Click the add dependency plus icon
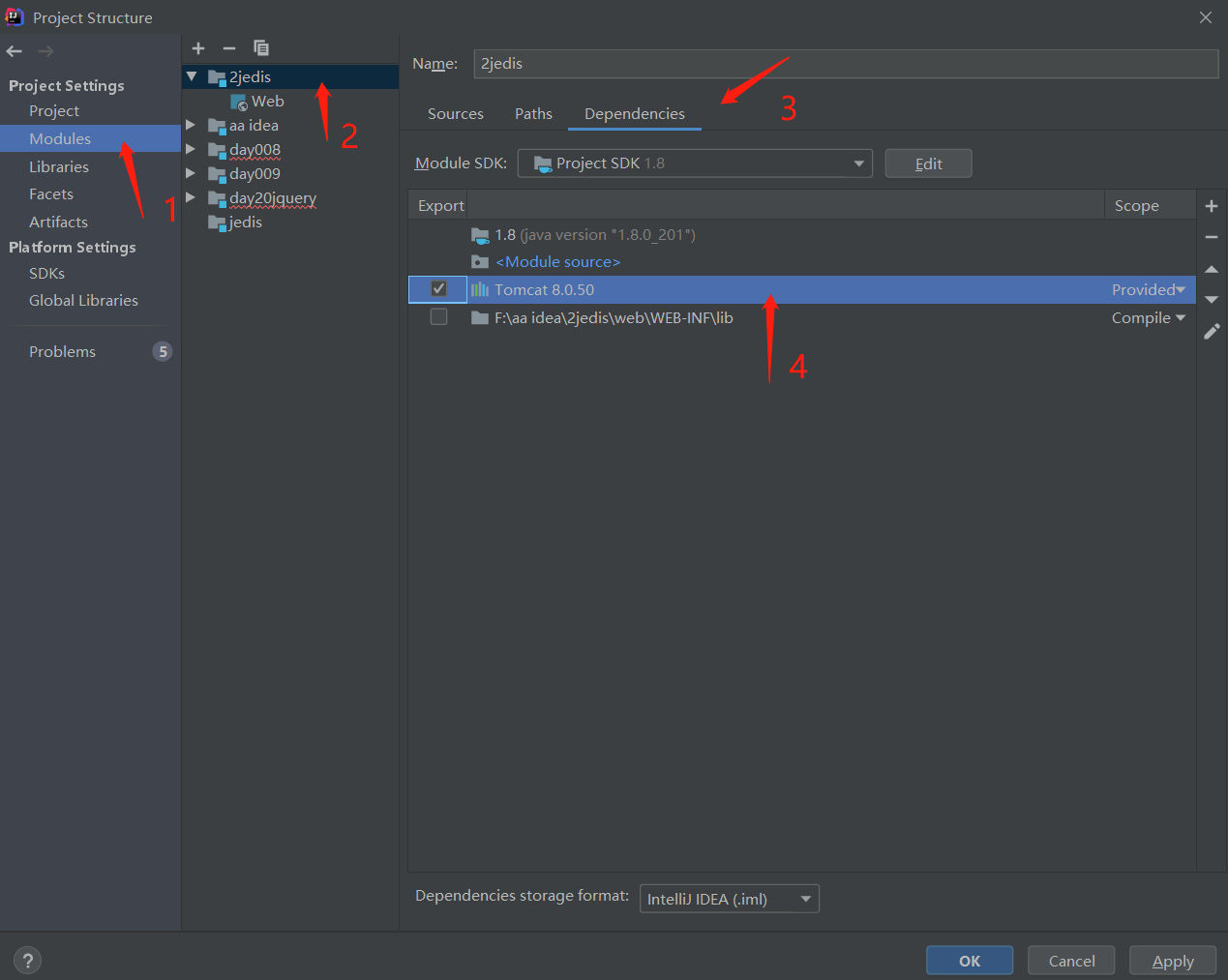The width and height of the screenshot is (1228, 980). pos(1211,206)
